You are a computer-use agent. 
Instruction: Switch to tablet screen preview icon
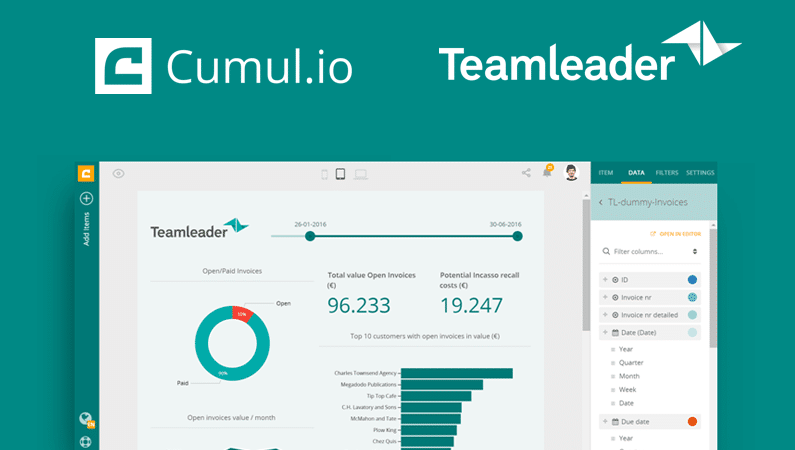(340, 174)
